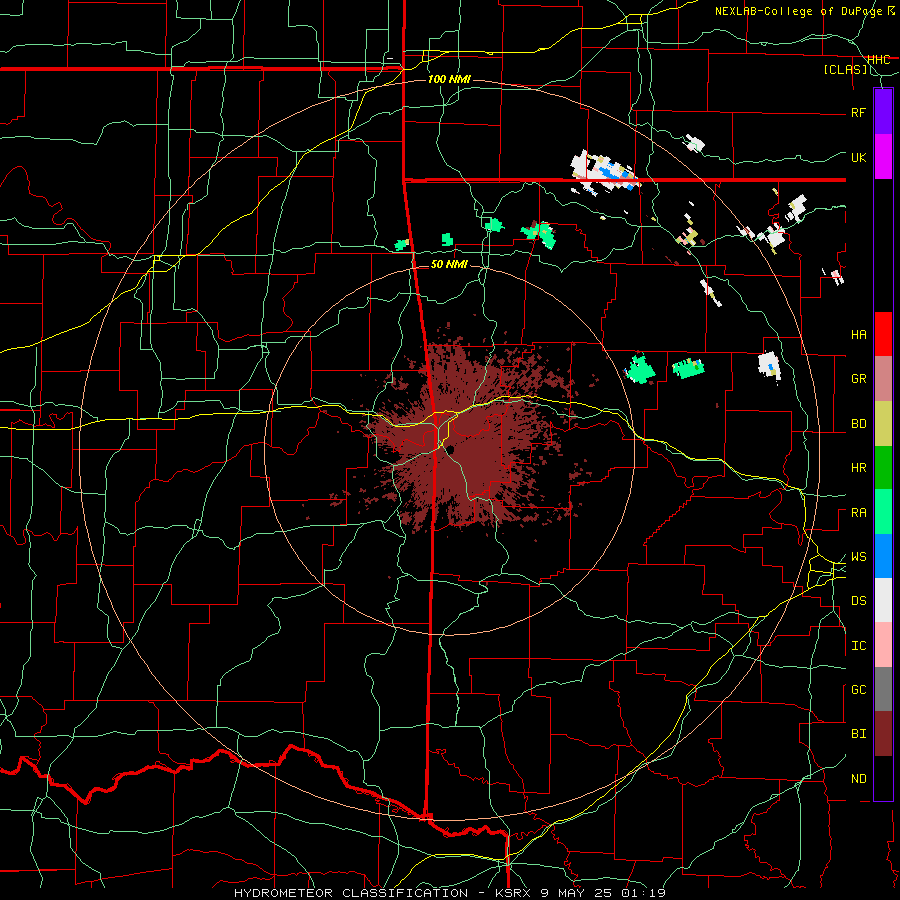Screen dimensions: 900x900
Task: Click the DS white legend swatch
Action: click(x=883, y=600)
